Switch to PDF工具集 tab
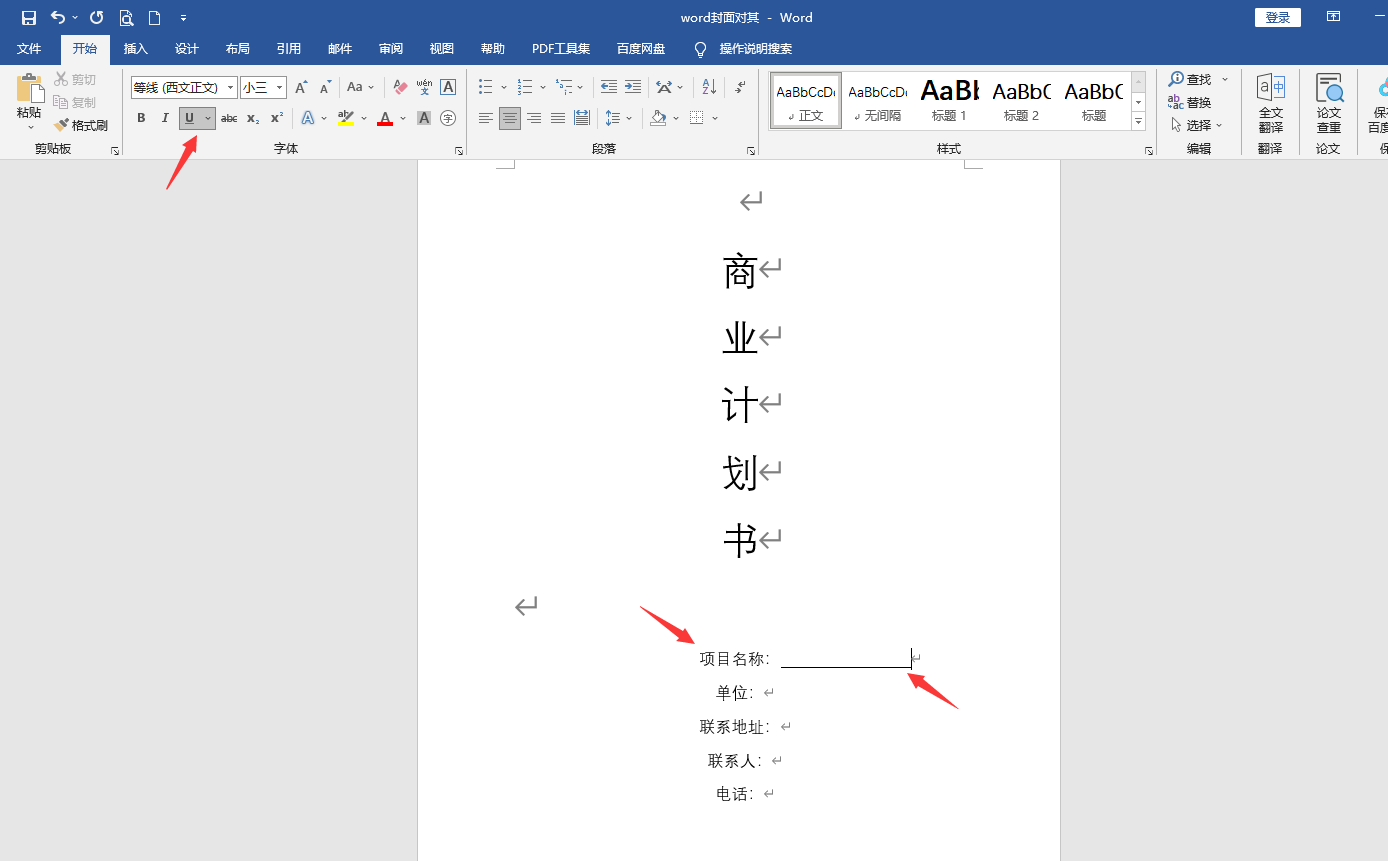Screen dimensions: 1388x861 [561, 49]
